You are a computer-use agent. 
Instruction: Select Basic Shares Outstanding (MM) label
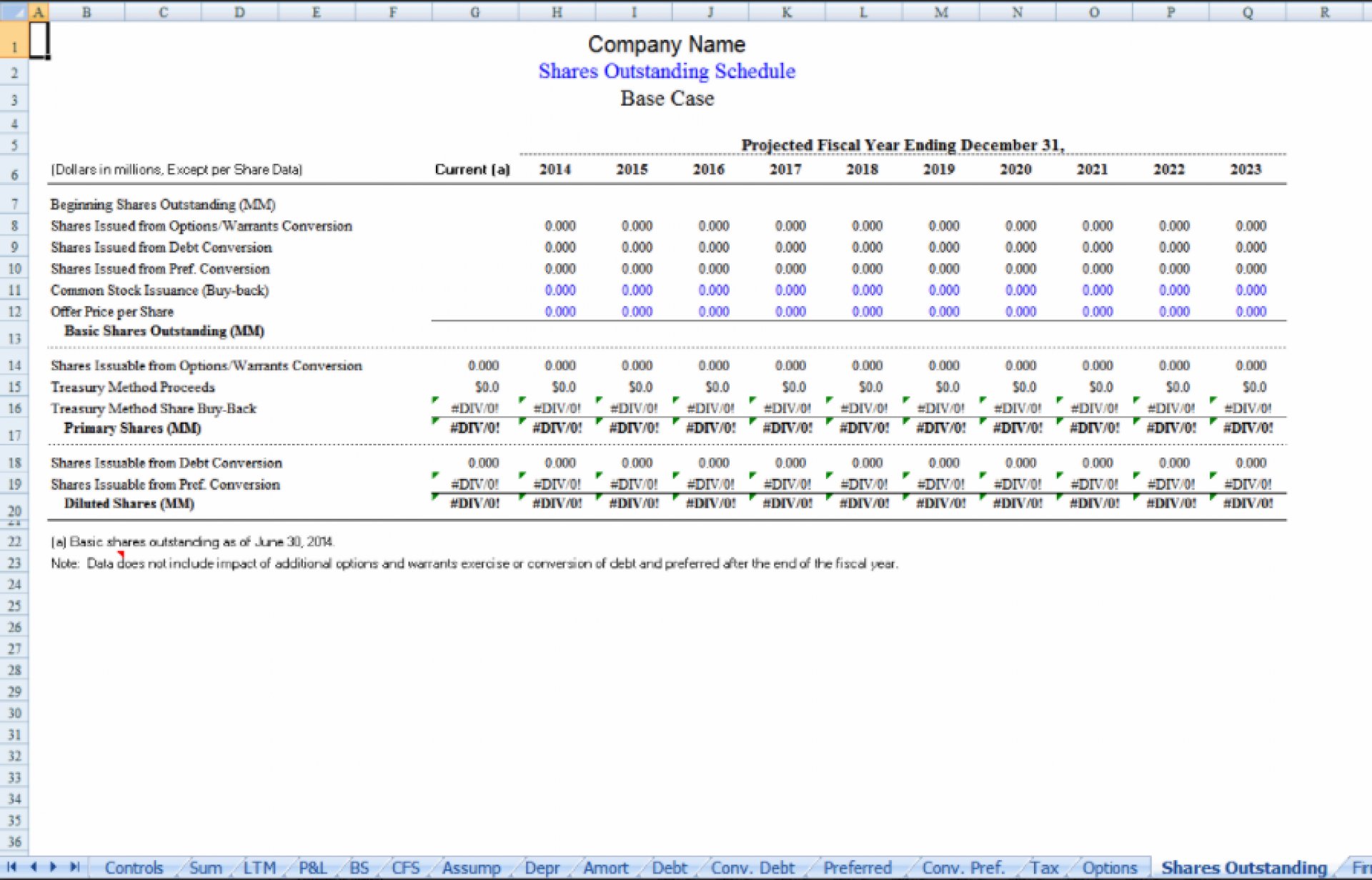click(x=164, y=331)
